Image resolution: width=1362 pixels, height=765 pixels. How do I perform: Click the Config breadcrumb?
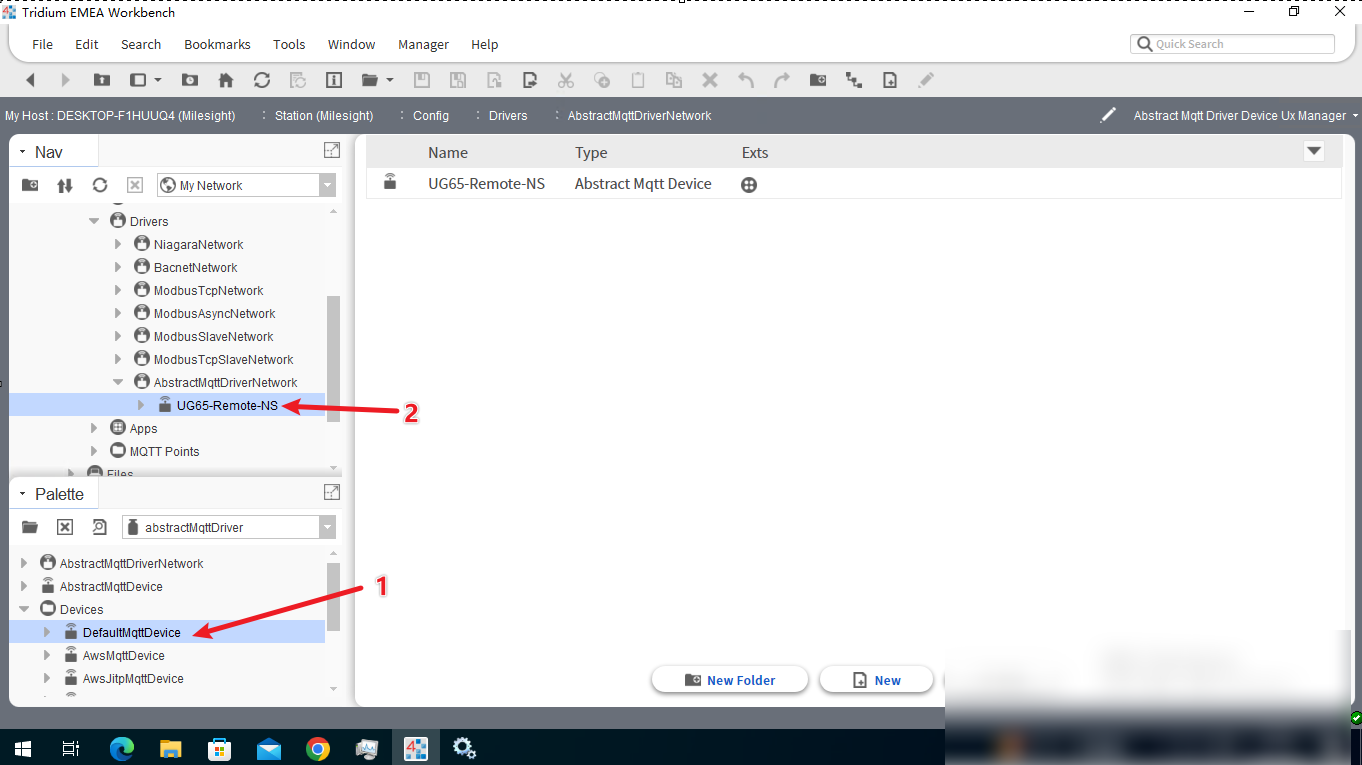[x=431, y=116]
